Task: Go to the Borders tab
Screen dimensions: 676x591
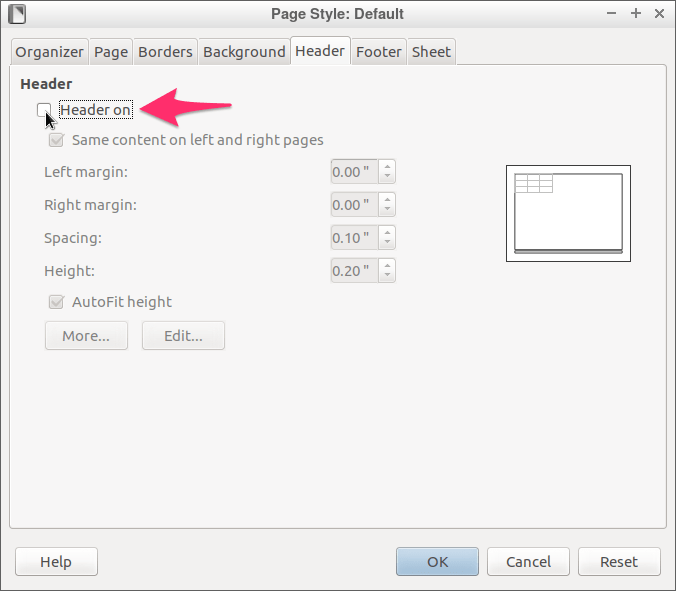Action: [x=165, y=52]
